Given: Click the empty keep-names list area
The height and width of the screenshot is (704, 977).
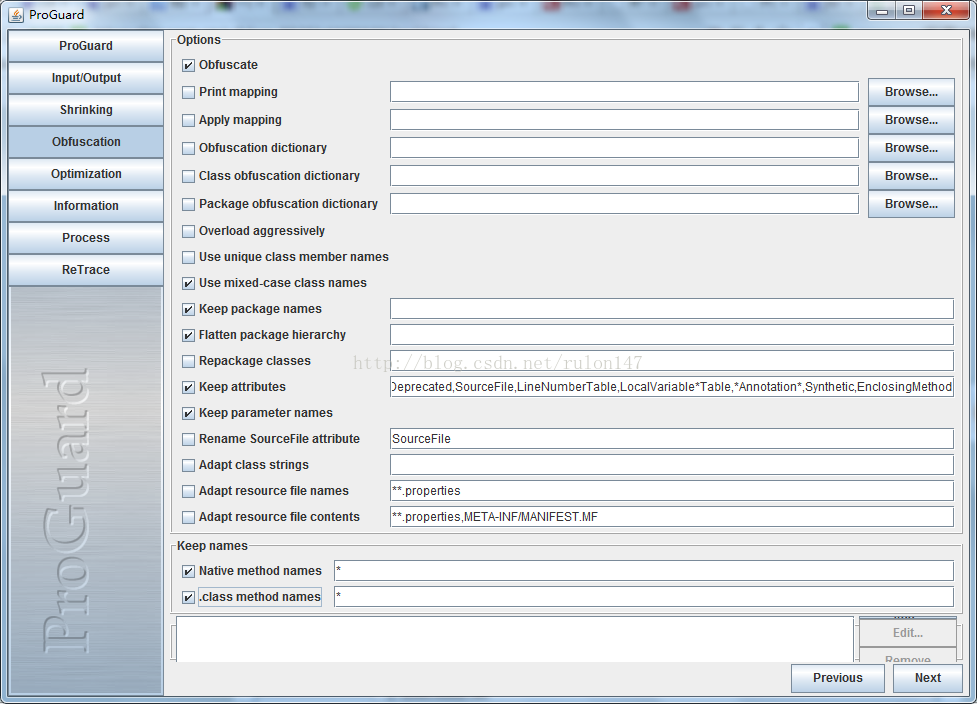Looking at the screenshot, I should pyautogui.click(x=515, y=639).
